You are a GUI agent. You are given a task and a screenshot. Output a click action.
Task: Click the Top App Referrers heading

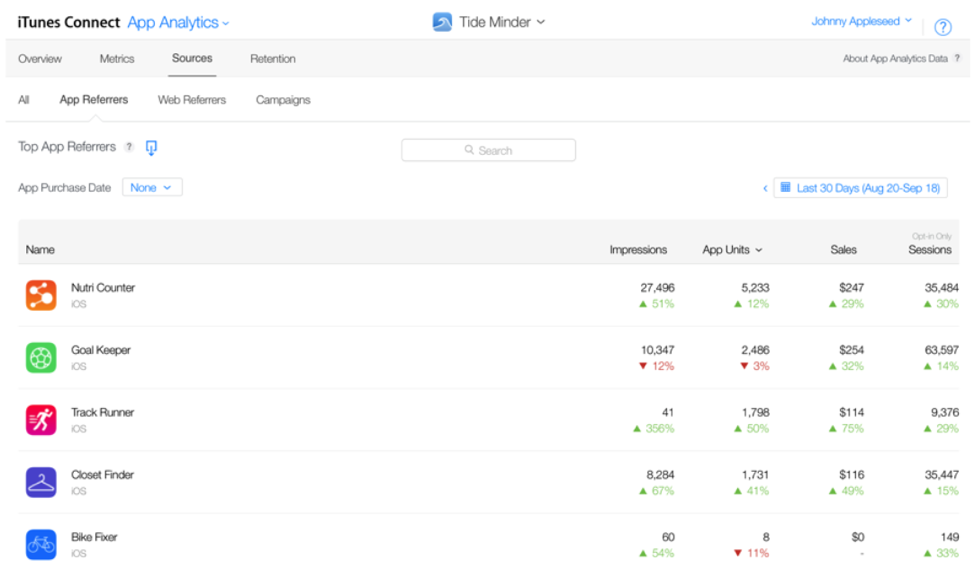pos(67,147)
